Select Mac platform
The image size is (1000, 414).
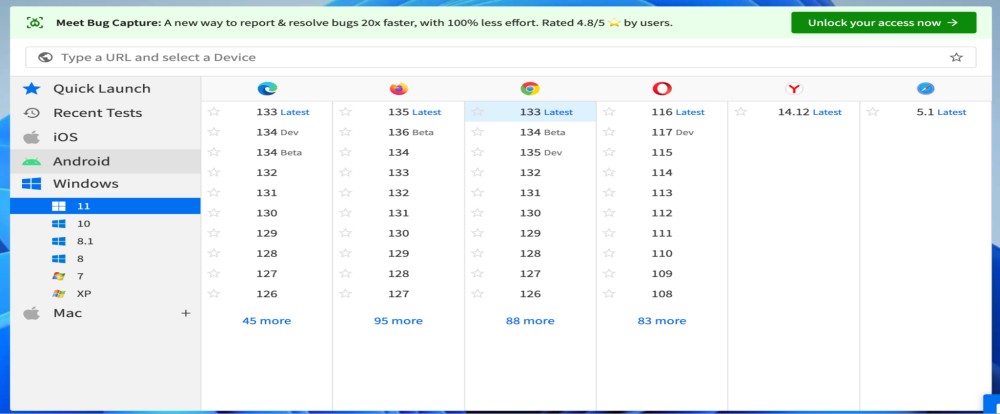pyautogui.click(x=105, y=313)
